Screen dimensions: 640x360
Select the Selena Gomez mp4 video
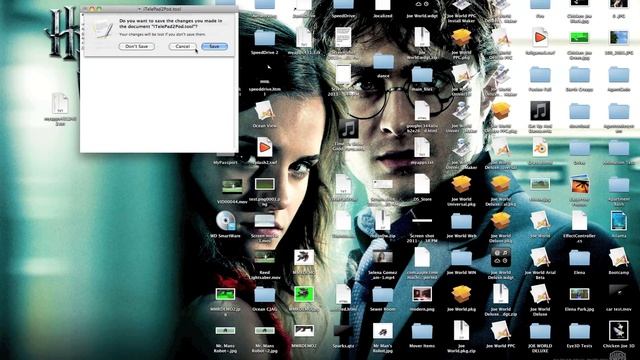point(382,258)
